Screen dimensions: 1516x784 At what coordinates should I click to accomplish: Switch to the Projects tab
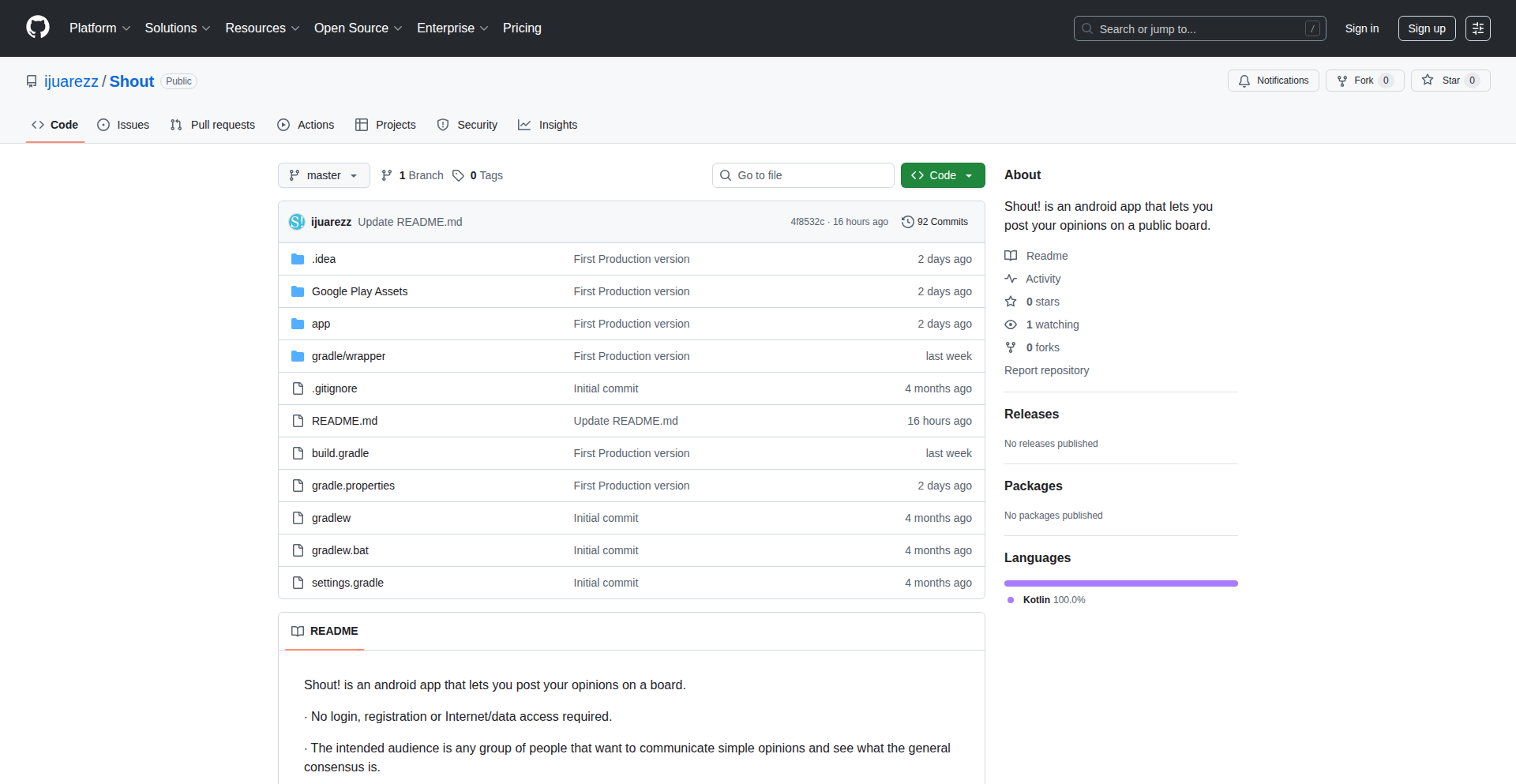[385, 125]
